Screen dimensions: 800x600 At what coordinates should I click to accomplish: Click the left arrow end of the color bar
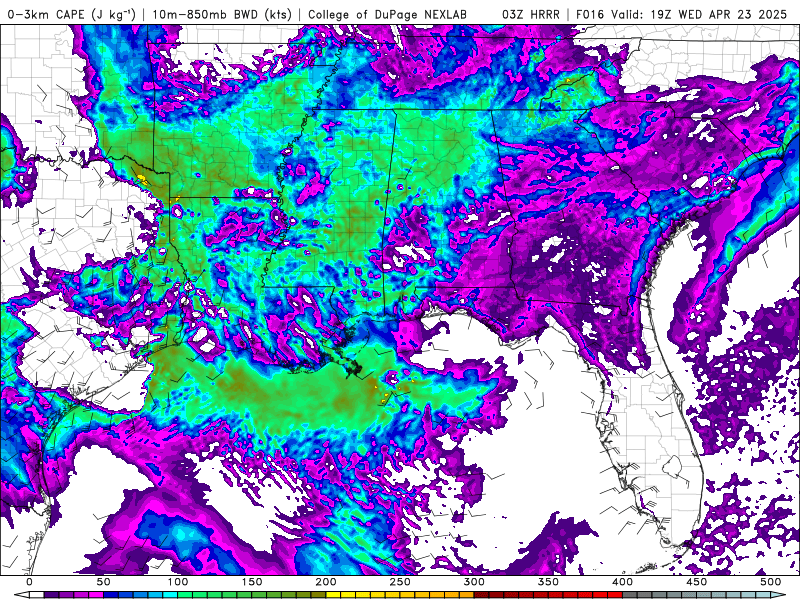pyautogui.click(x=21, y=594)
